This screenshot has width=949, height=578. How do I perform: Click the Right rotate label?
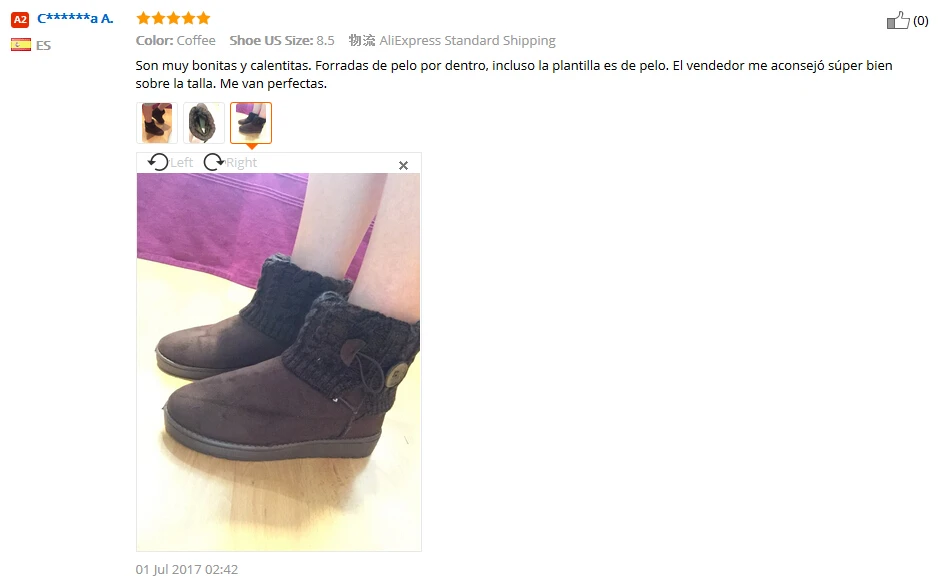coord(241,162)
